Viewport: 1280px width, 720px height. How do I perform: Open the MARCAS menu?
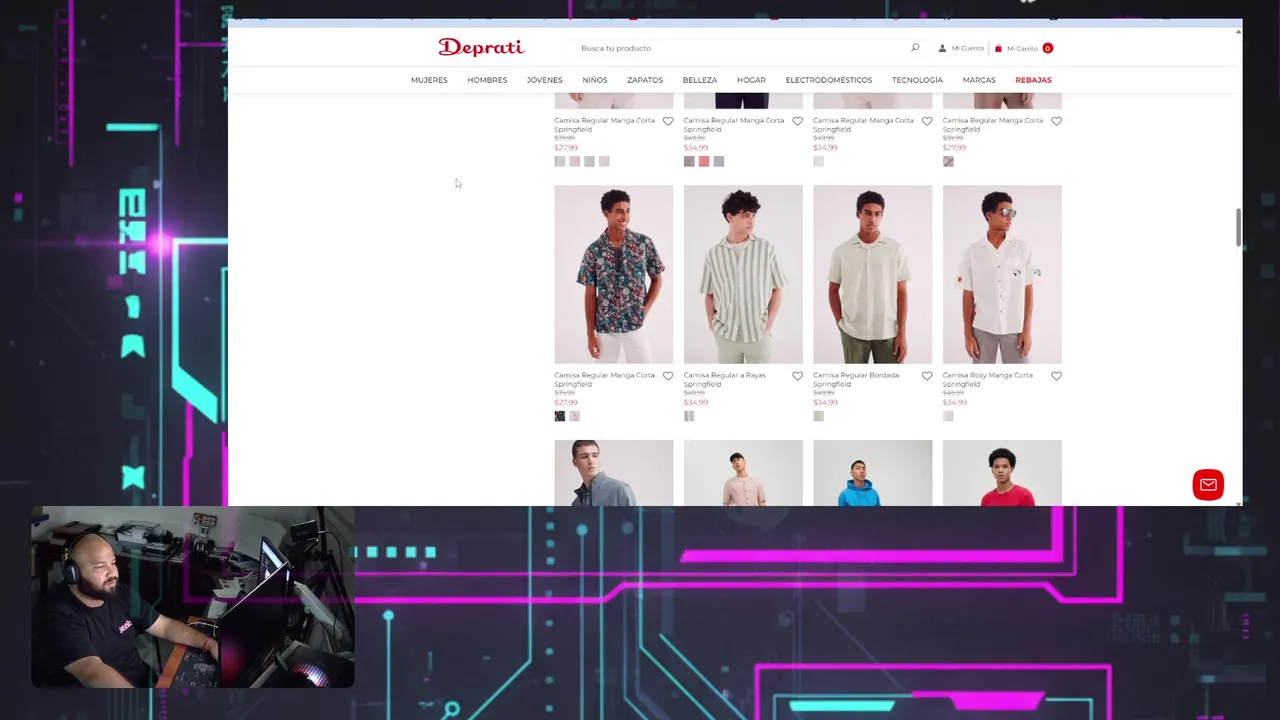point(979,80)
